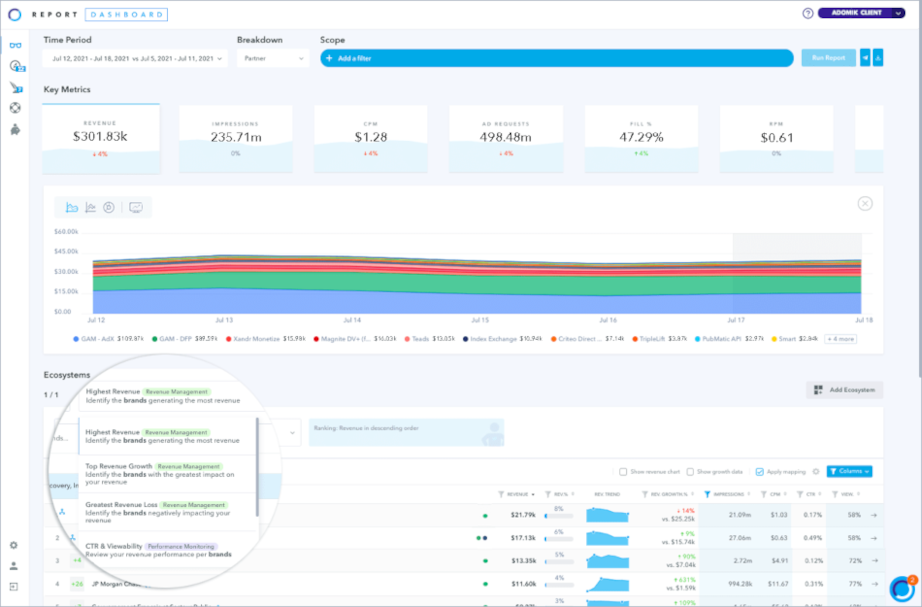Image resolution: width=922 pixels, height=607 pixels.
Task: Open row arrow for $21.79k revenue row
Action: click(874, 515)
